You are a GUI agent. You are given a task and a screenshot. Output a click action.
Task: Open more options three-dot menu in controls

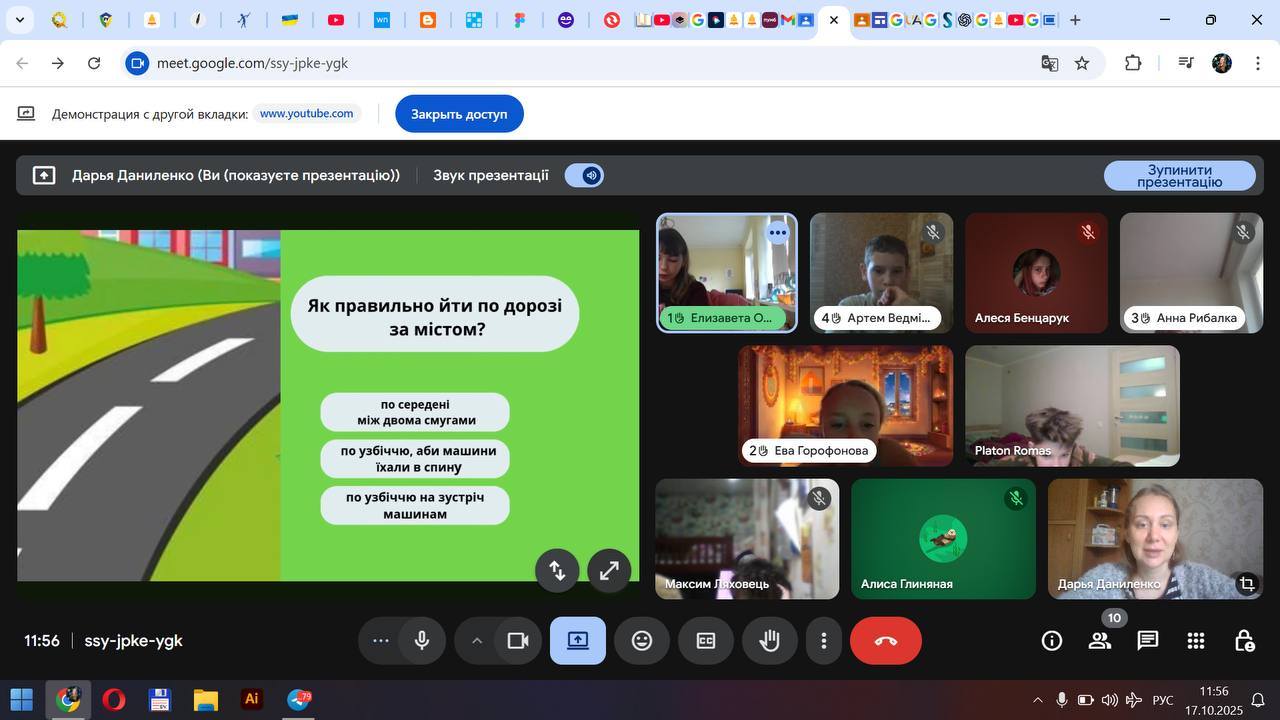pyautogui.click(x=824, y=641)
